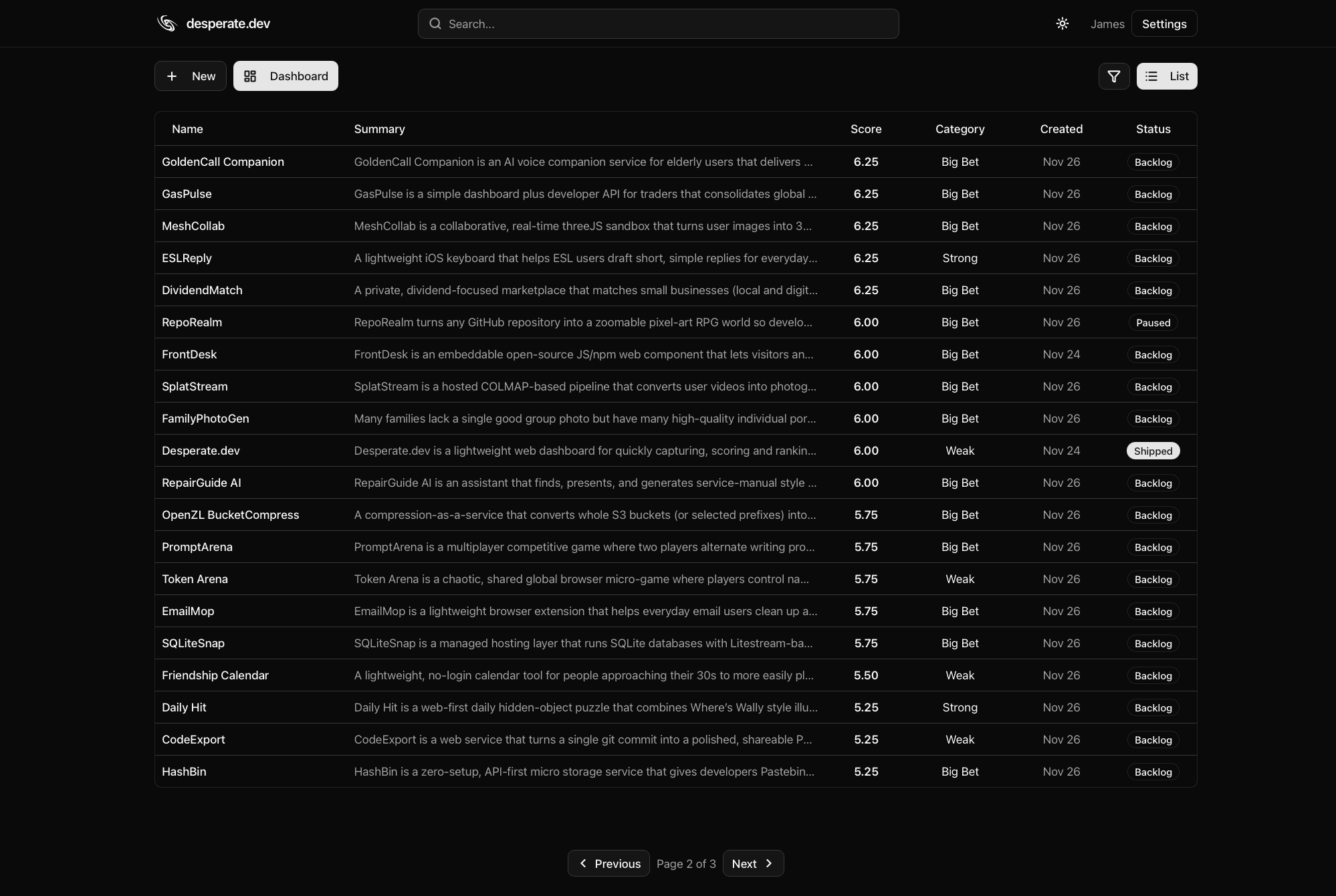
Task: Click the desperate.dev spiral logo icon
Action: tap(166, 23)
